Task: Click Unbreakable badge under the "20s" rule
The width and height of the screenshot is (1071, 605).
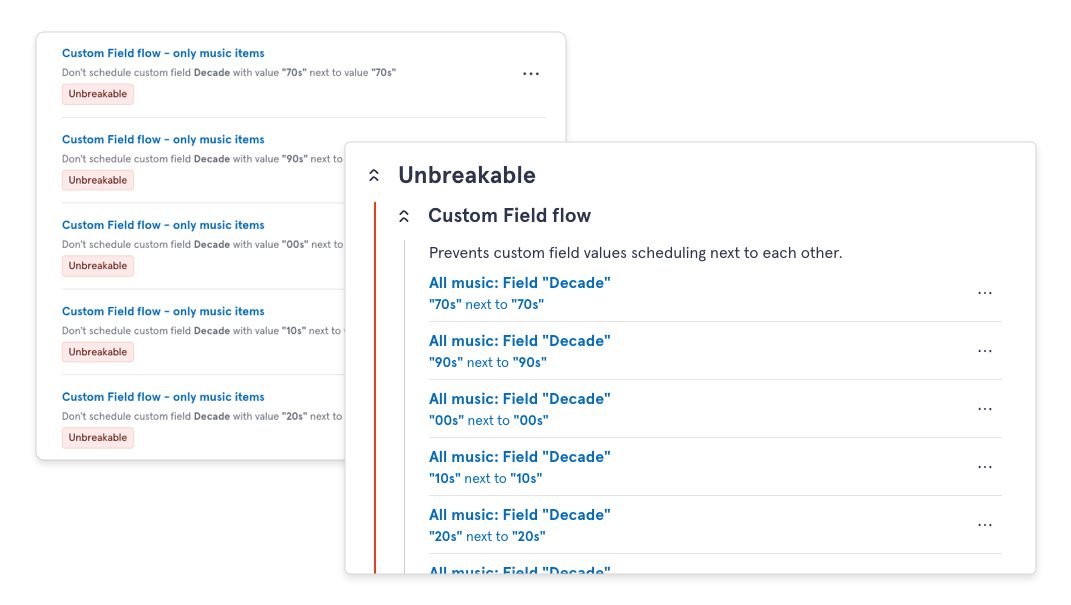Action: [98, 438]
